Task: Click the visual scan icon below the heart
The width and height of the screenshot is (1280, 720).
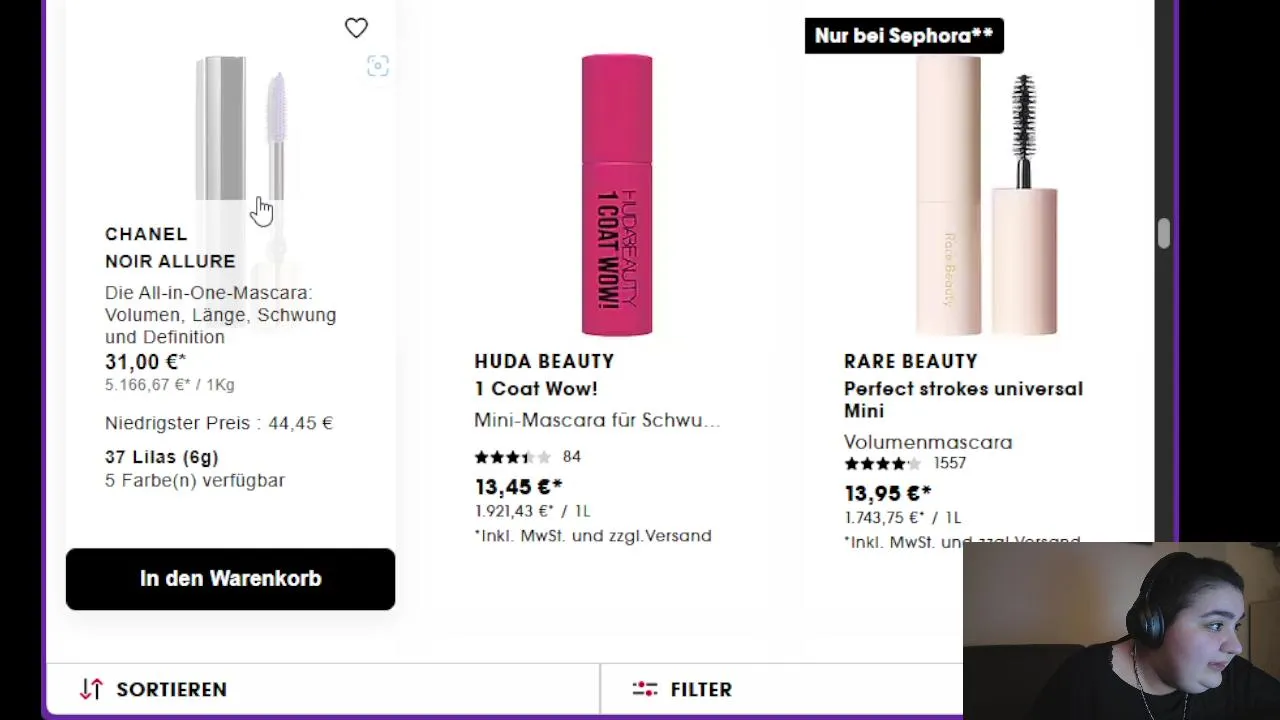Action: [x=377, y=66]
